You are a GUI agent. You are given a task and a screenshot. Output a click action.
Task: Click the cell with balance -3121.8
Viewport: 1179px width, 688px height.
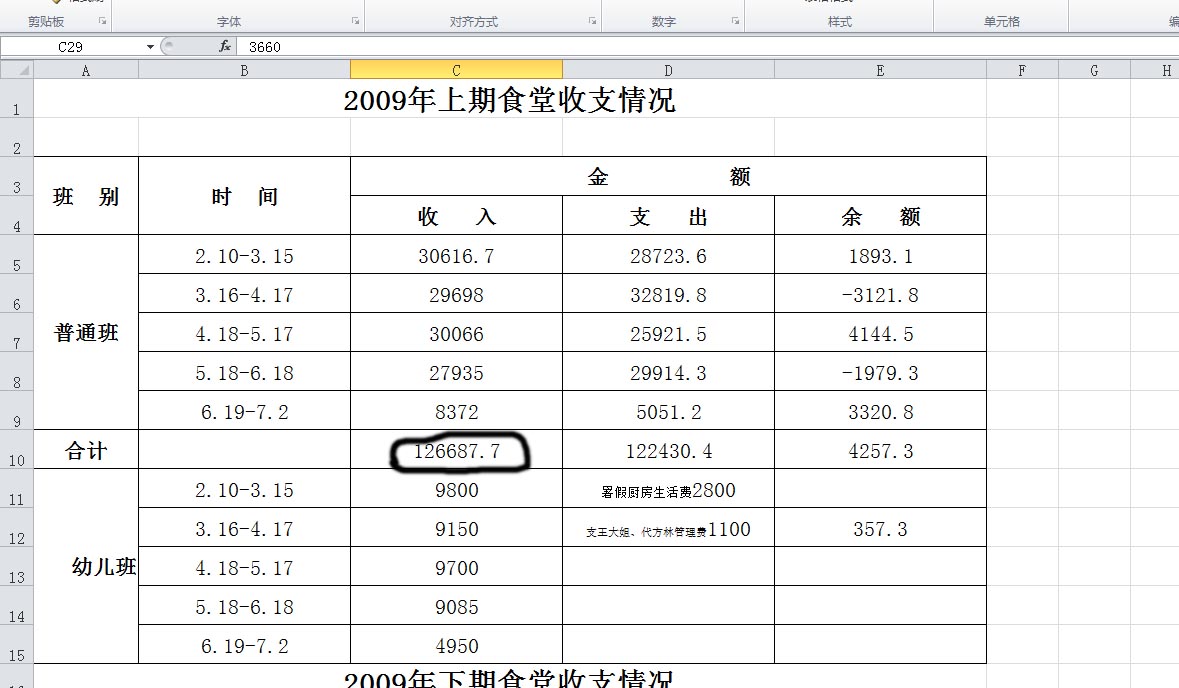pos(880,295)
